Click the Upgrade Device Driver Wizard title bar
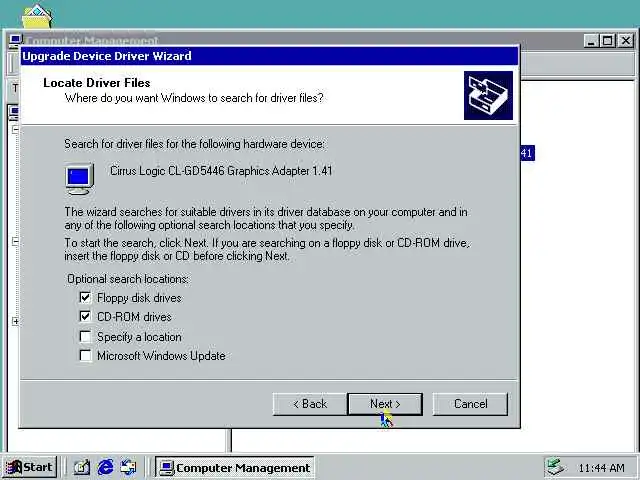Image resolution: width=640 pixels, height=480 pixels. coord(269,56)
